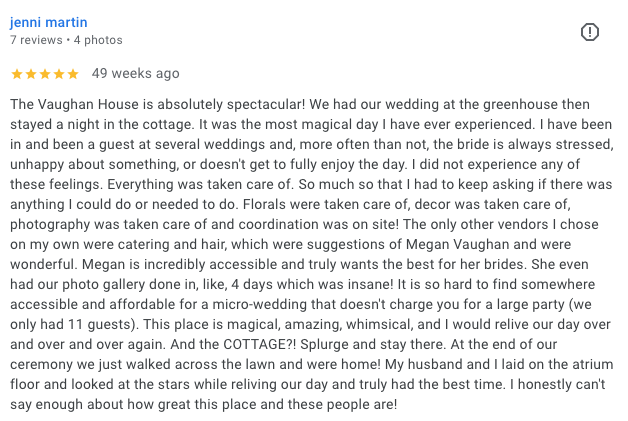Click 'The Vaughan House' in the review's first line
Viewport: 628px width, 421px height.
click(x=74, y=104)
